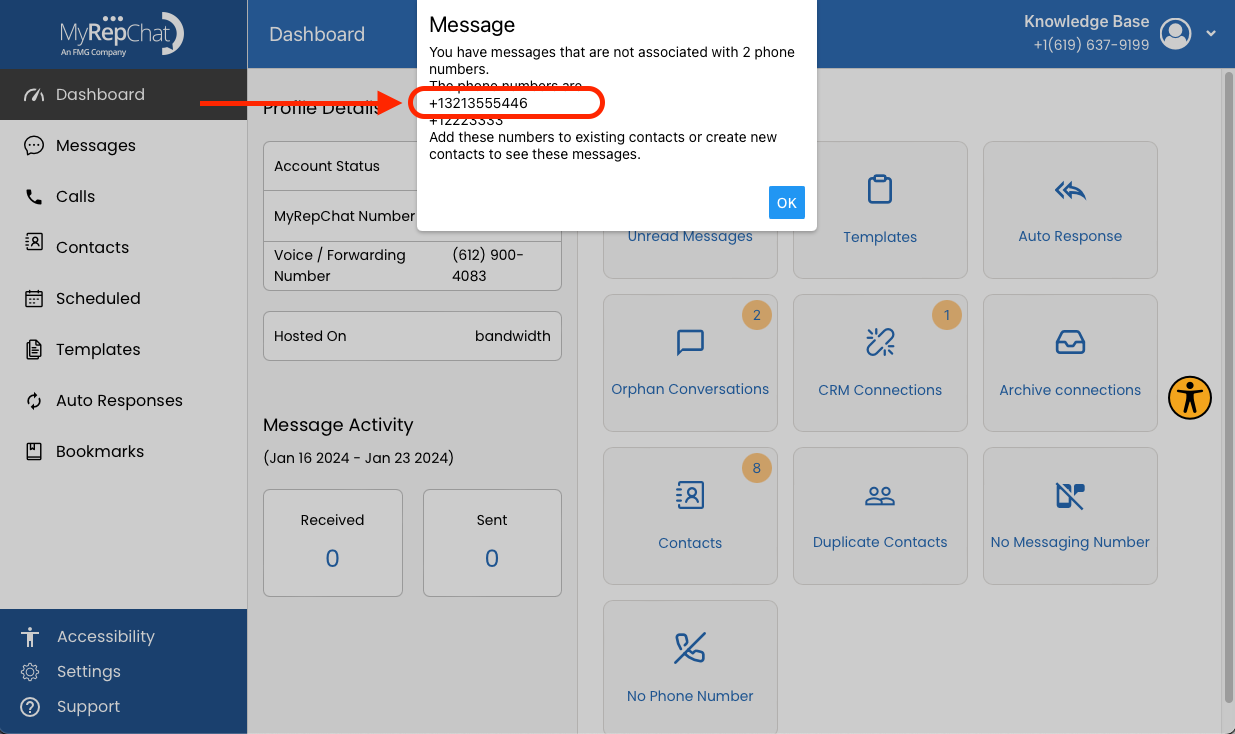Click the MyRepChat logo
Viewport: 1235px width, 734px height.
122,35
